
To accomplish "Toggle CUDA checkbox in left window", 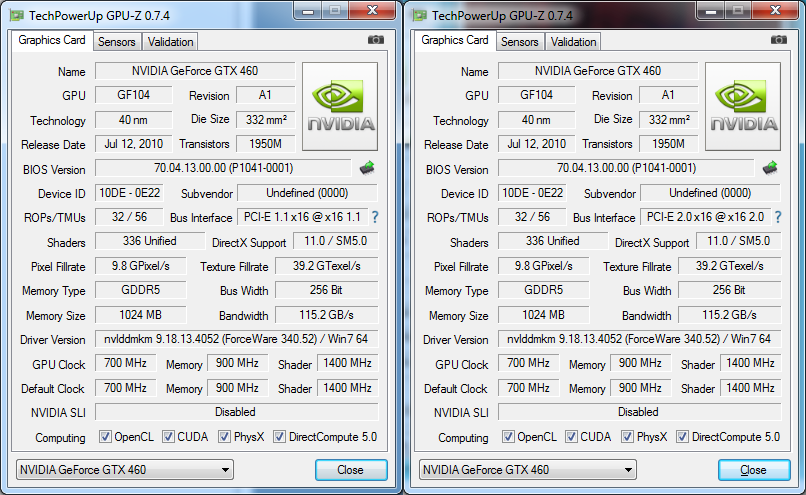I will pos(168,437).
